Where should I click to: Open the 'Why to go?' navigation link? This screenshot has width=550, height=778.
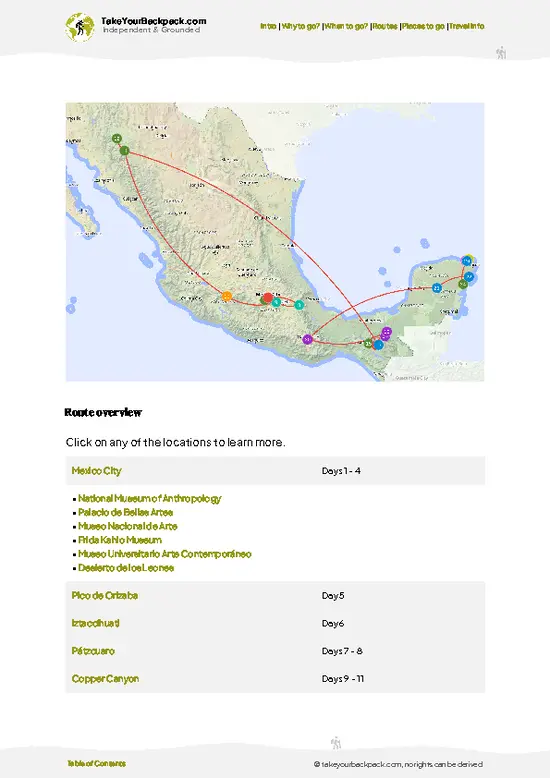point(301,26)
